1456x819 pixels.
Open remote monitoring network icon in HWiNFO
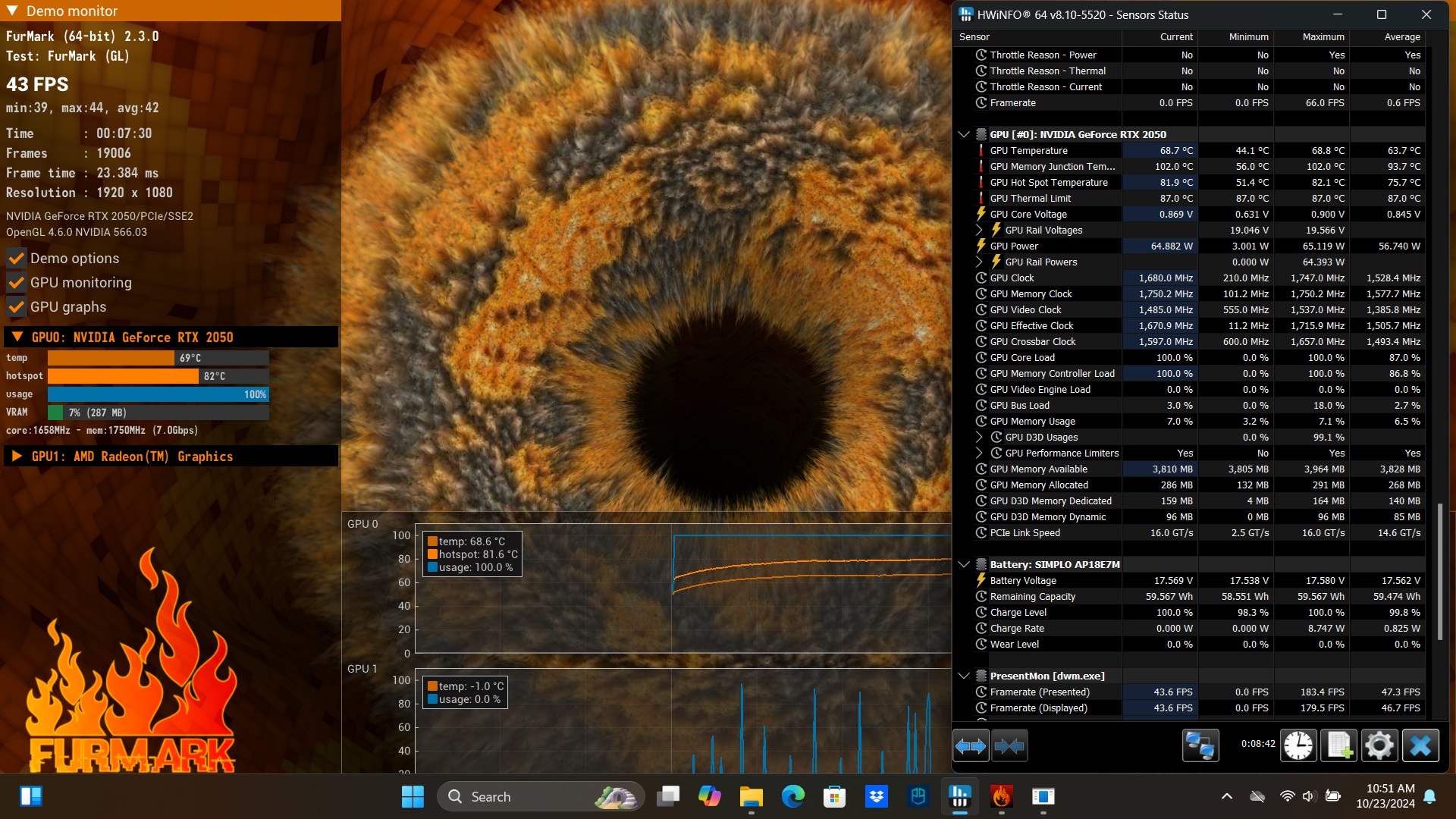[1200, 745]
